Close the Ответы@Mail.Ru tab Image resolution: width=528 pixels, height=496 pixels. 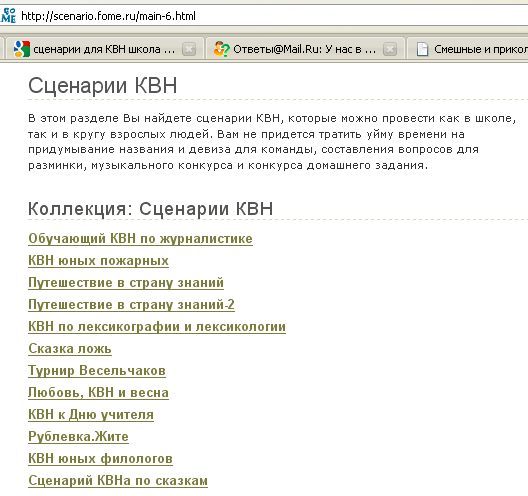pos(390,49)
